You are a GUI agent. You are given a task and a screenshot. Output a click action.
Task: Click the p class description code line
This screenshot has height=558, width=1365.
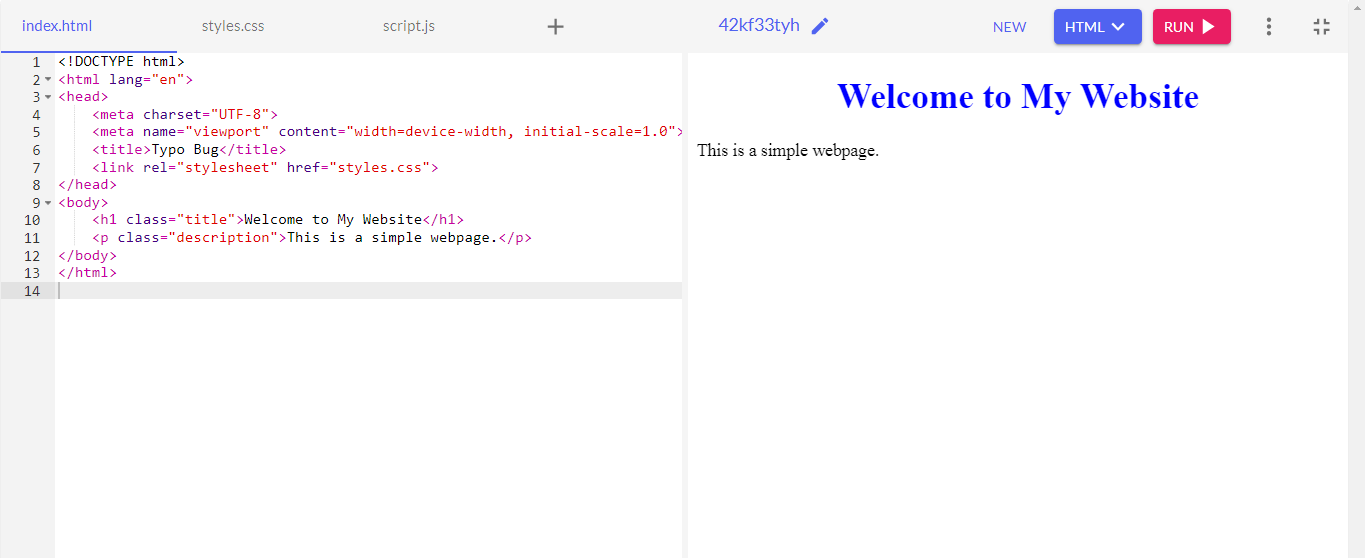click(x=312, y=238)
